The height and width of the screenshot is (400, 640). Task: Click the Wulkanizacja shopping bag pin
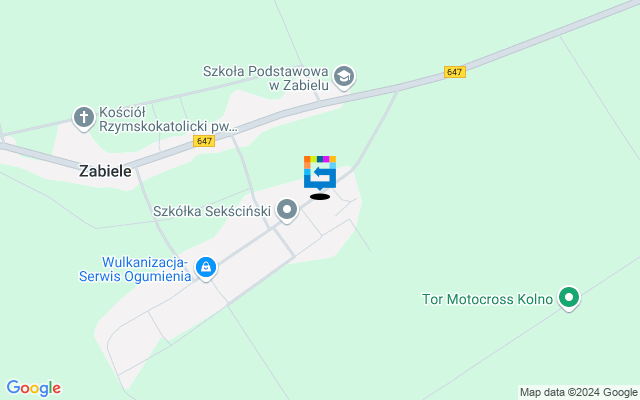[206, 267]
